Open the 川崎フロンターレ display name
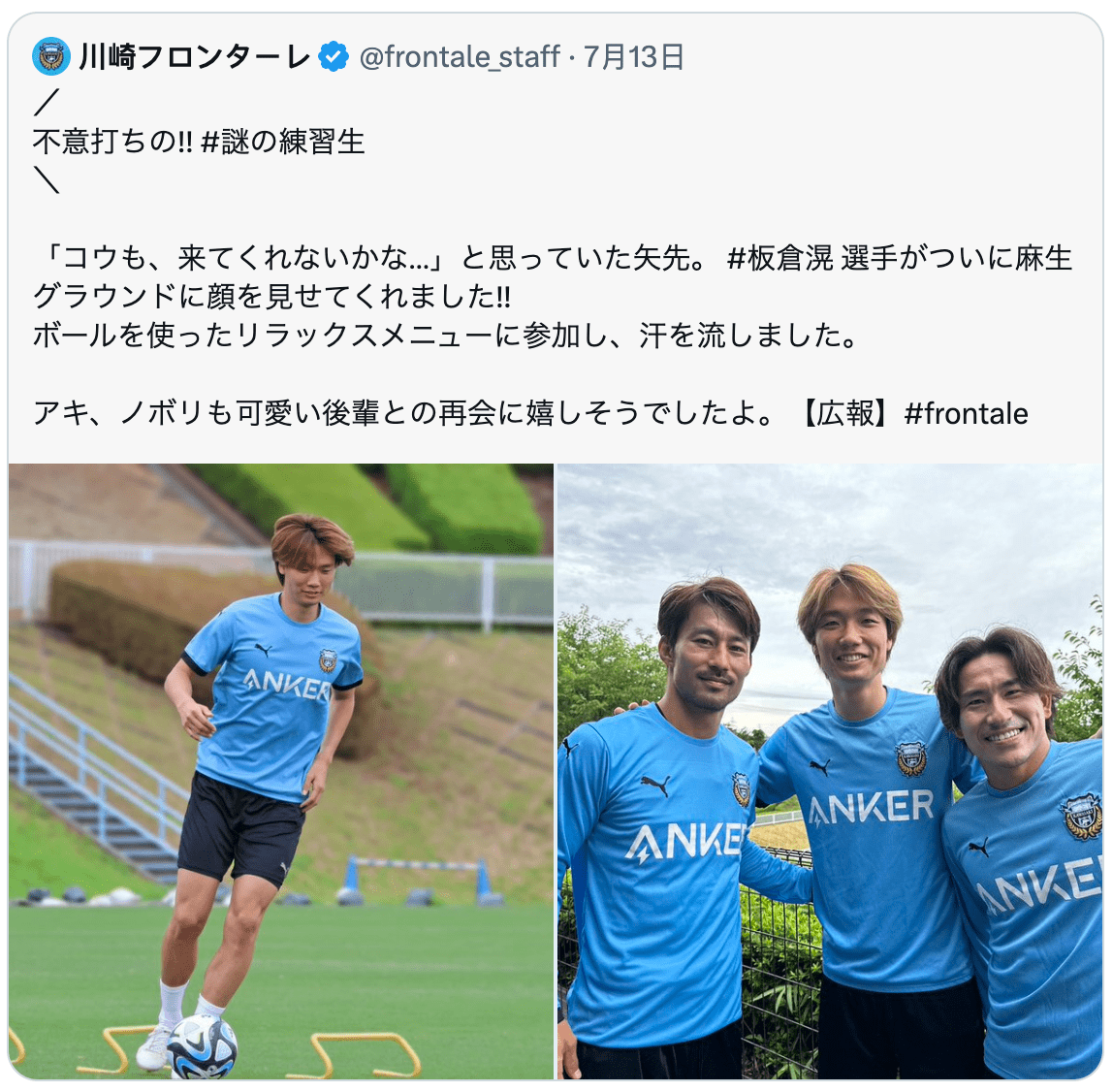The height and width of the screenshot is (1092, 1113). coord(195,57)
